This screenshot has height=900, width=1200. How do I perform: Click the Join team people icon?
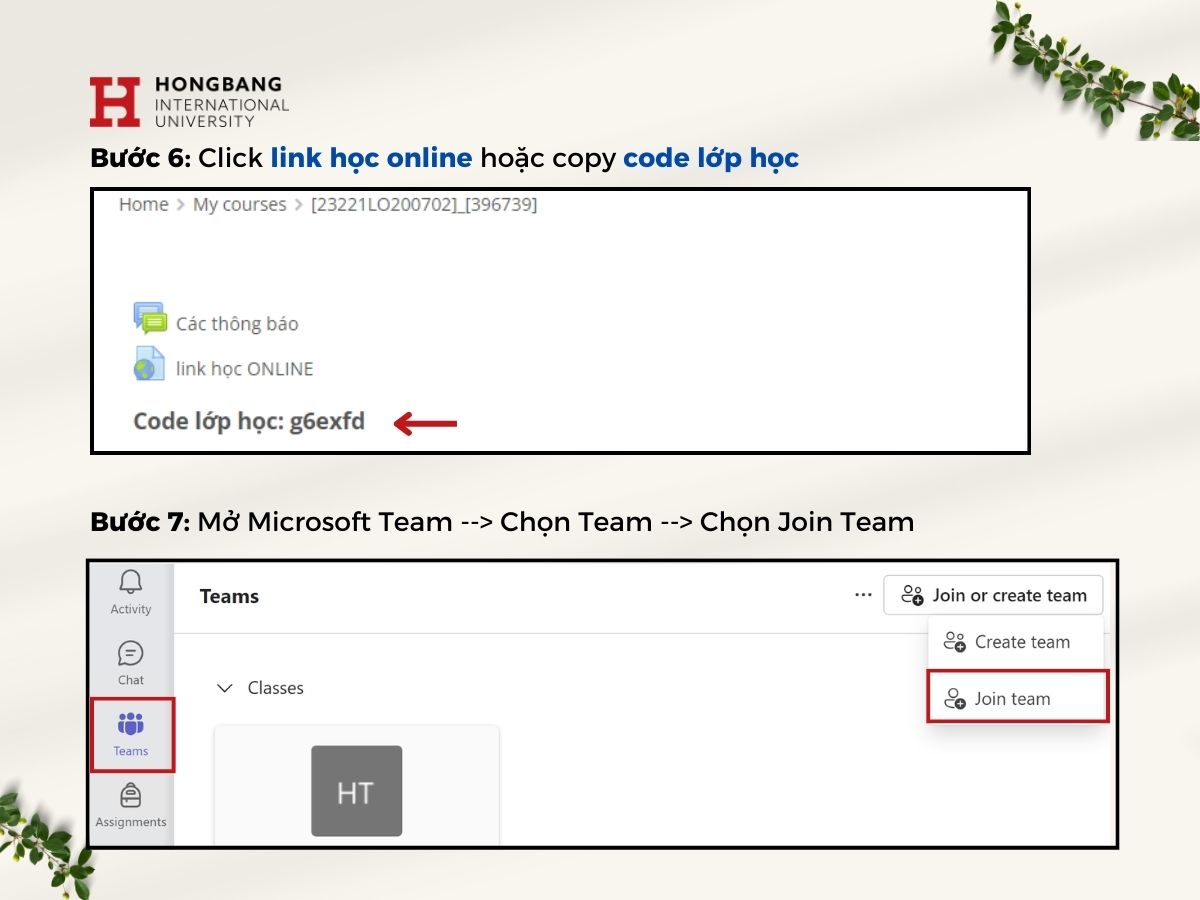coord(955,698)
